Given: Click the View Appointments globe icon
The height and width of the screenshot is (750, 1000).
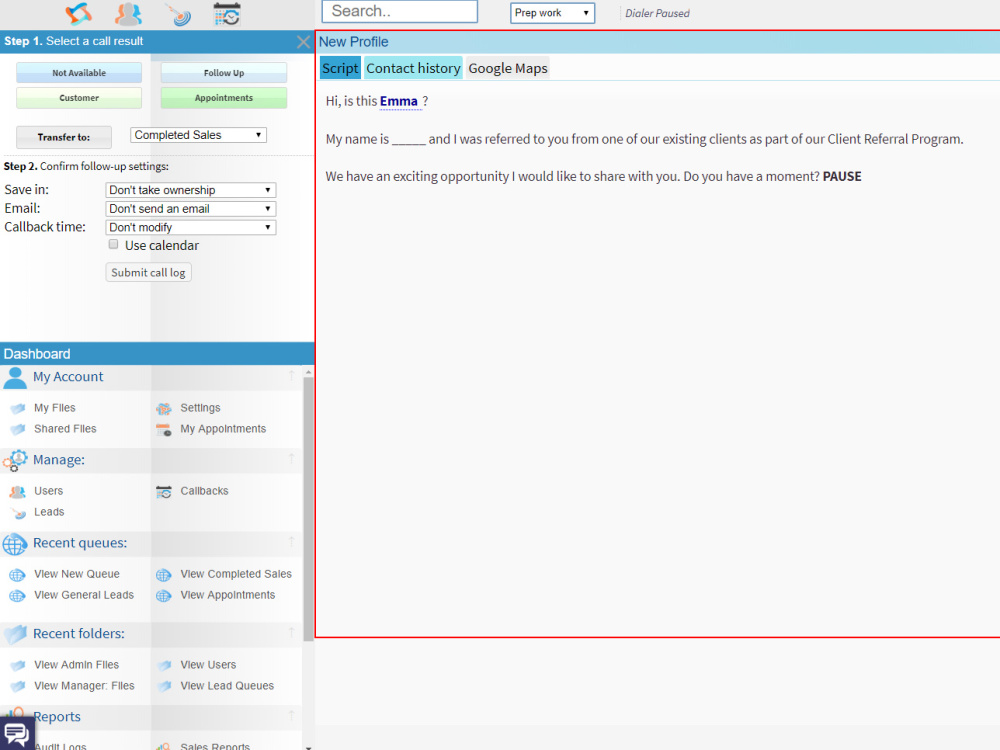Looking at the screenshot, I should coord(164,596).
